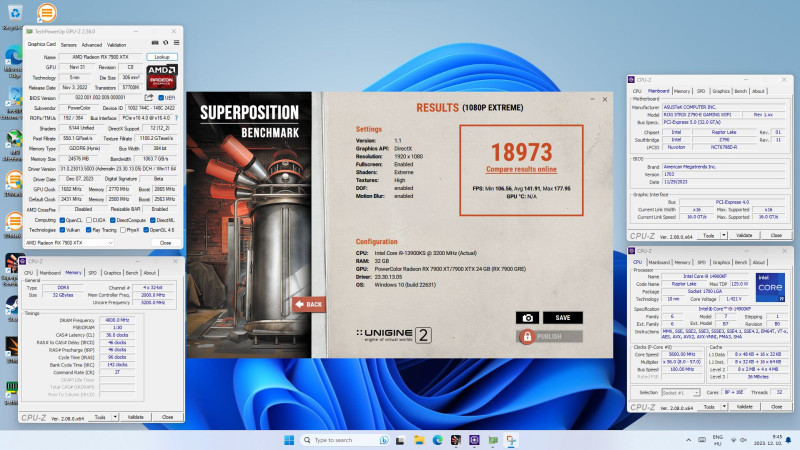Switch to Advanced tab in GPU-Z
The image size is (800, 450).
92,45
